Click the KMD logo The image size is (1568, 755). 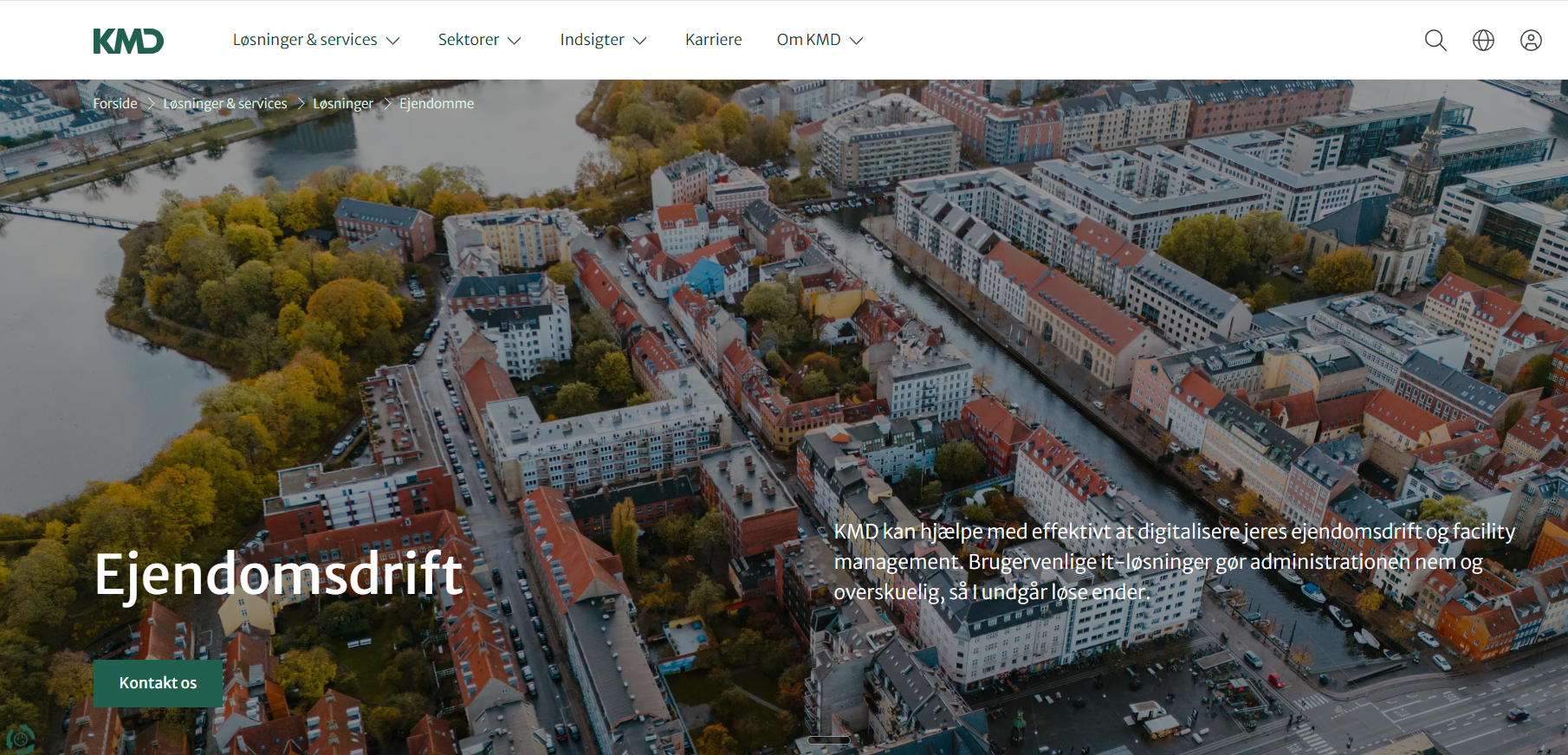click(128, 41)
